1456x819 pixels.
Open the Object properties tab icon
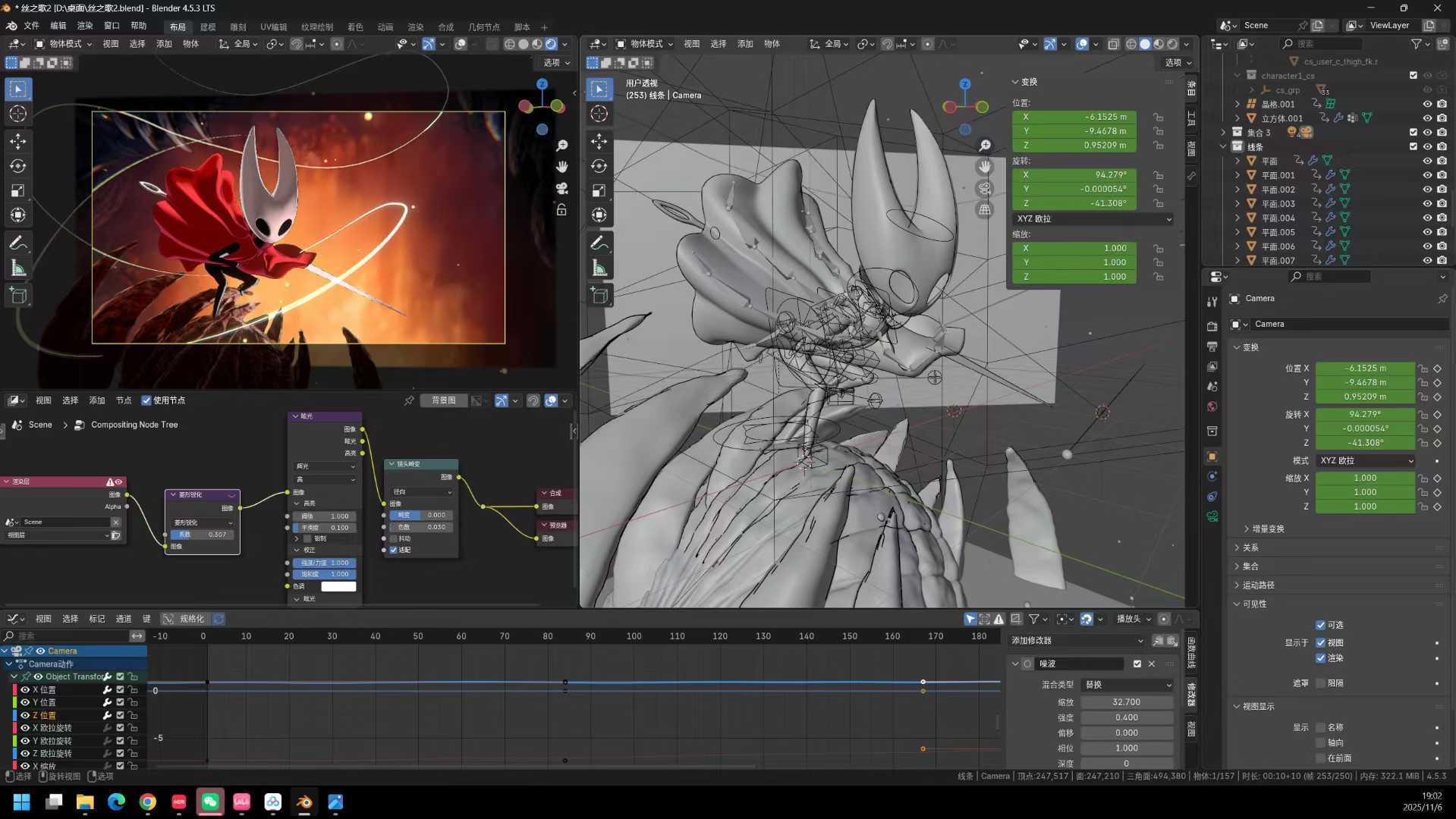pos(1212,457)
